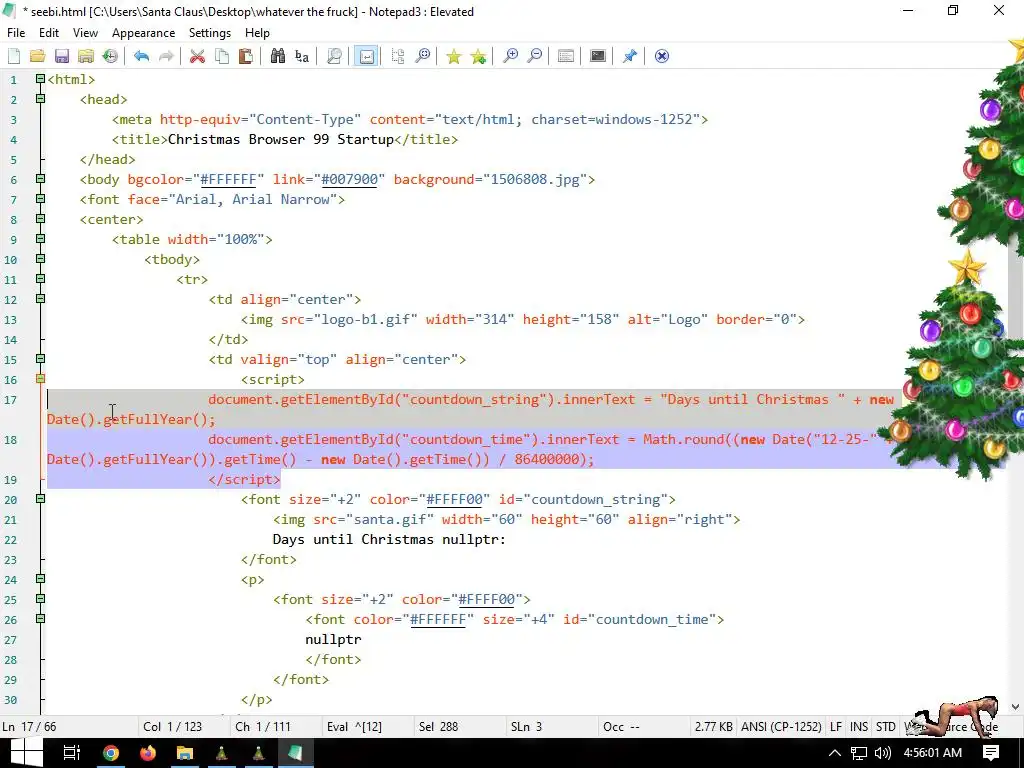Collapse the p tag fold on line 24
Screen dimensions: 1024x768
pos(40,579)
